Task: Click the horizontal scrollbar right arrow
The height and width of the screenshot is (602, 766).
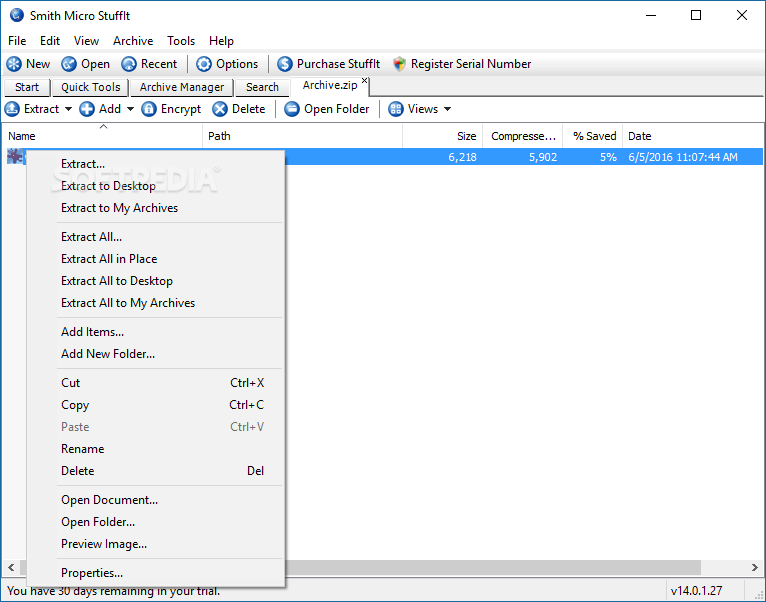Action: 755,567
